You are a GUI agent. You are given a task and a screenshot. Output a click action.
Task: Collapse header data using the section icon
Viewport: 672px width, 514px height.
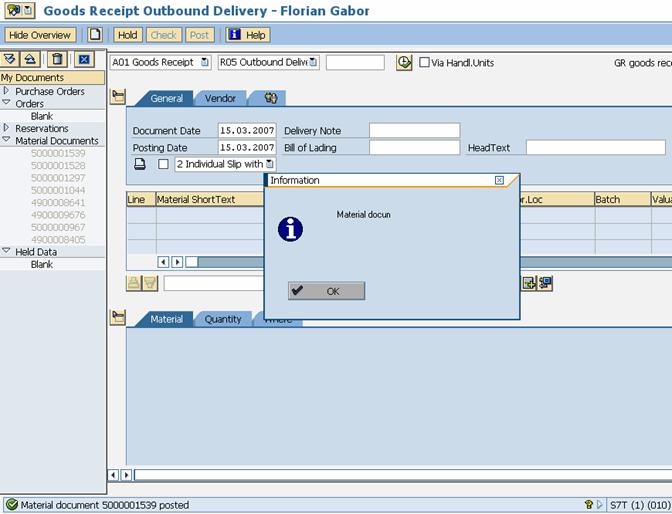coord(118,97)
